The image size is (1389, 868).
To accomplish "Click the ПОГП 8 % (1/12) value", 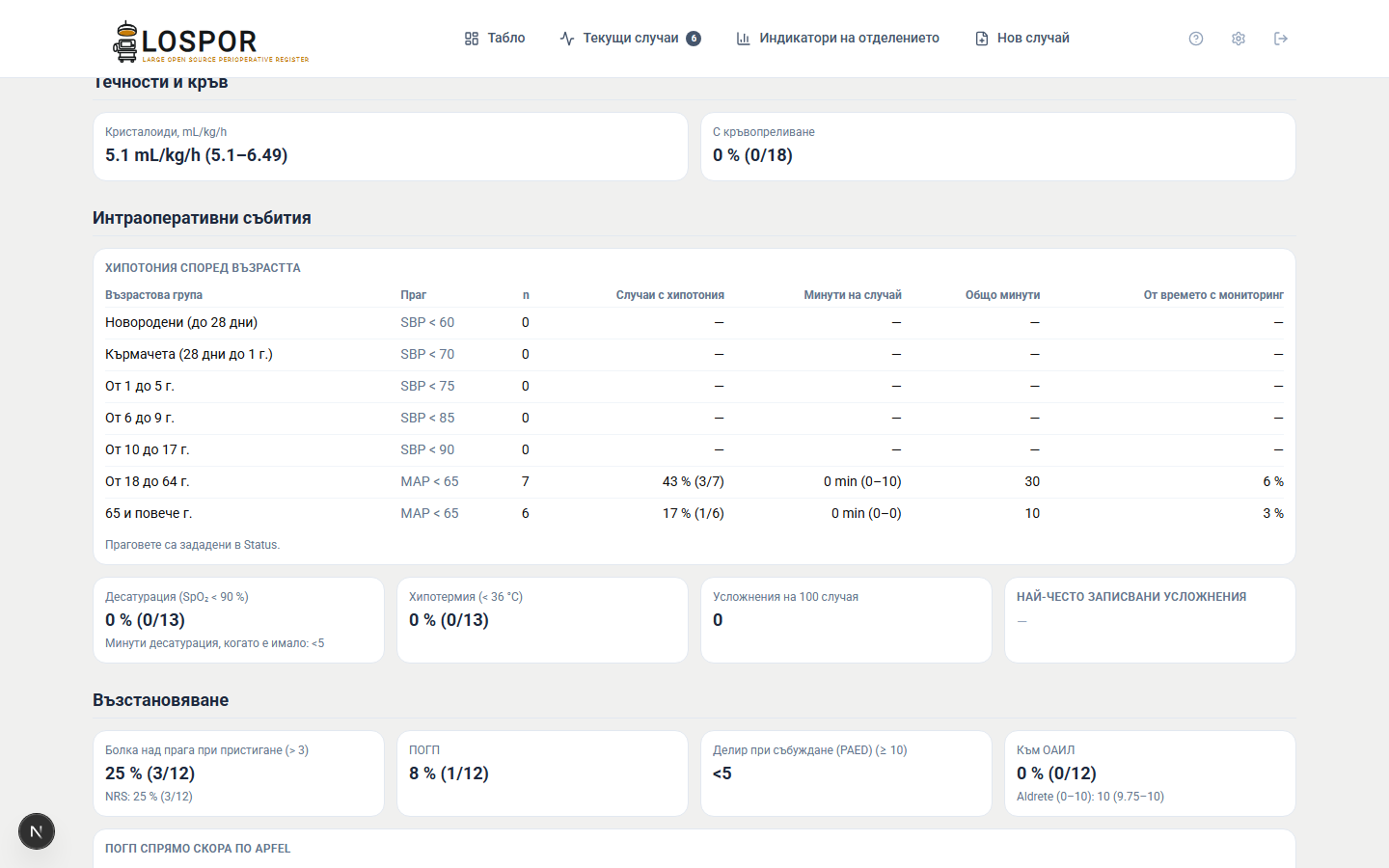I will click(x=449, y=773).
